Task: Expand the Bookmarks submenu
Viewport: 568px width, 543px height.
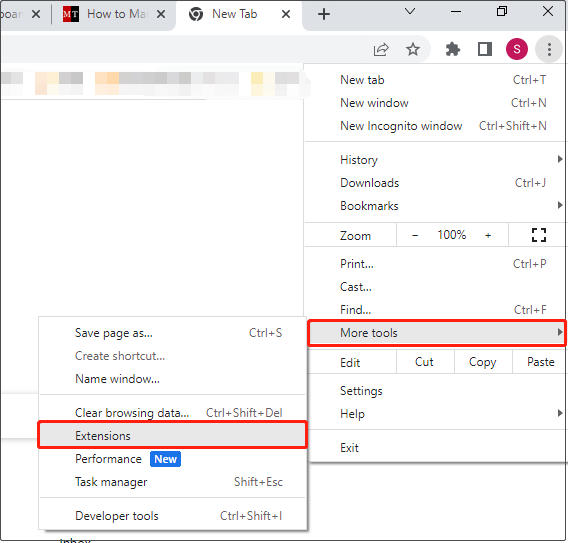Action: pos(435,206)
